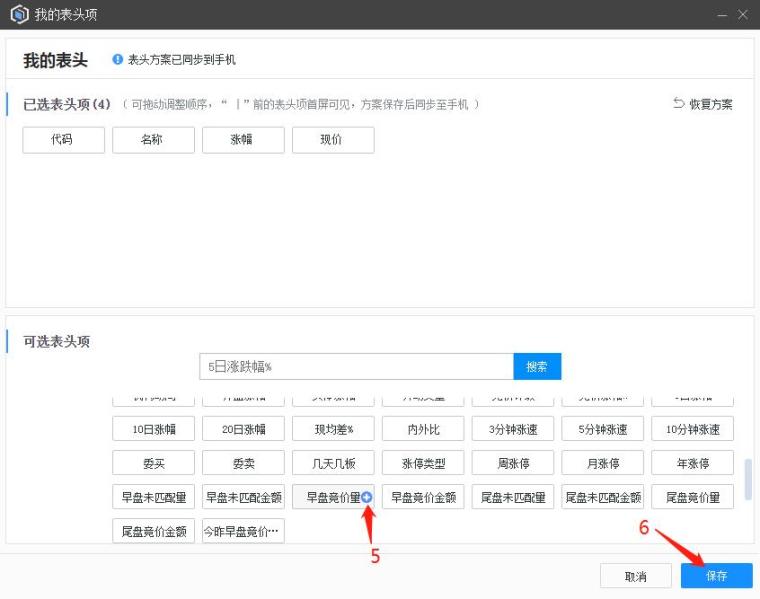Choose the 早盘竞价量 header item label
The image size is (760, 599).
[333, 497]
